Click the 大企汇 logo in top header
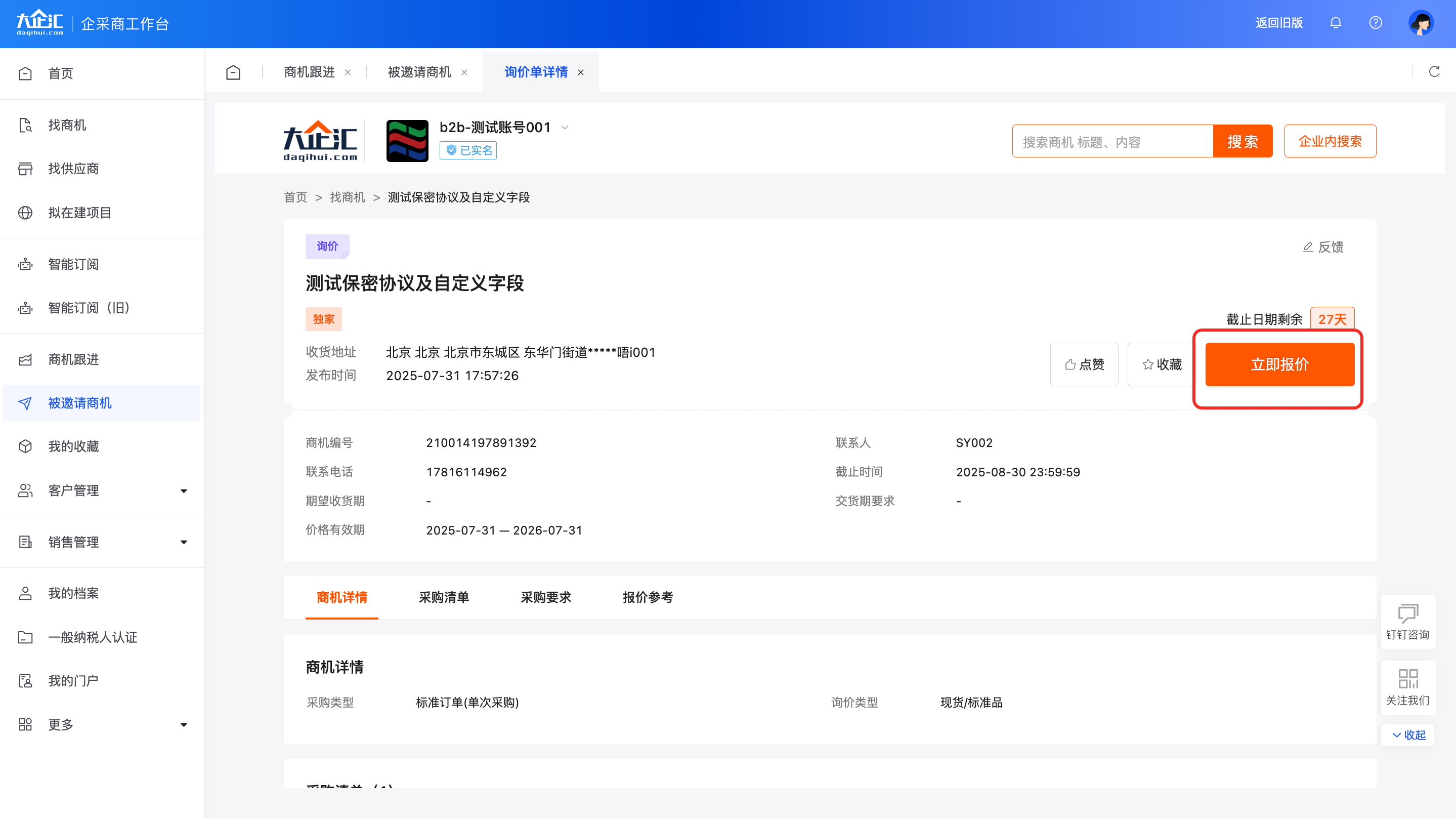This screenshot has width=1456, height=819. tap(40, 23)
